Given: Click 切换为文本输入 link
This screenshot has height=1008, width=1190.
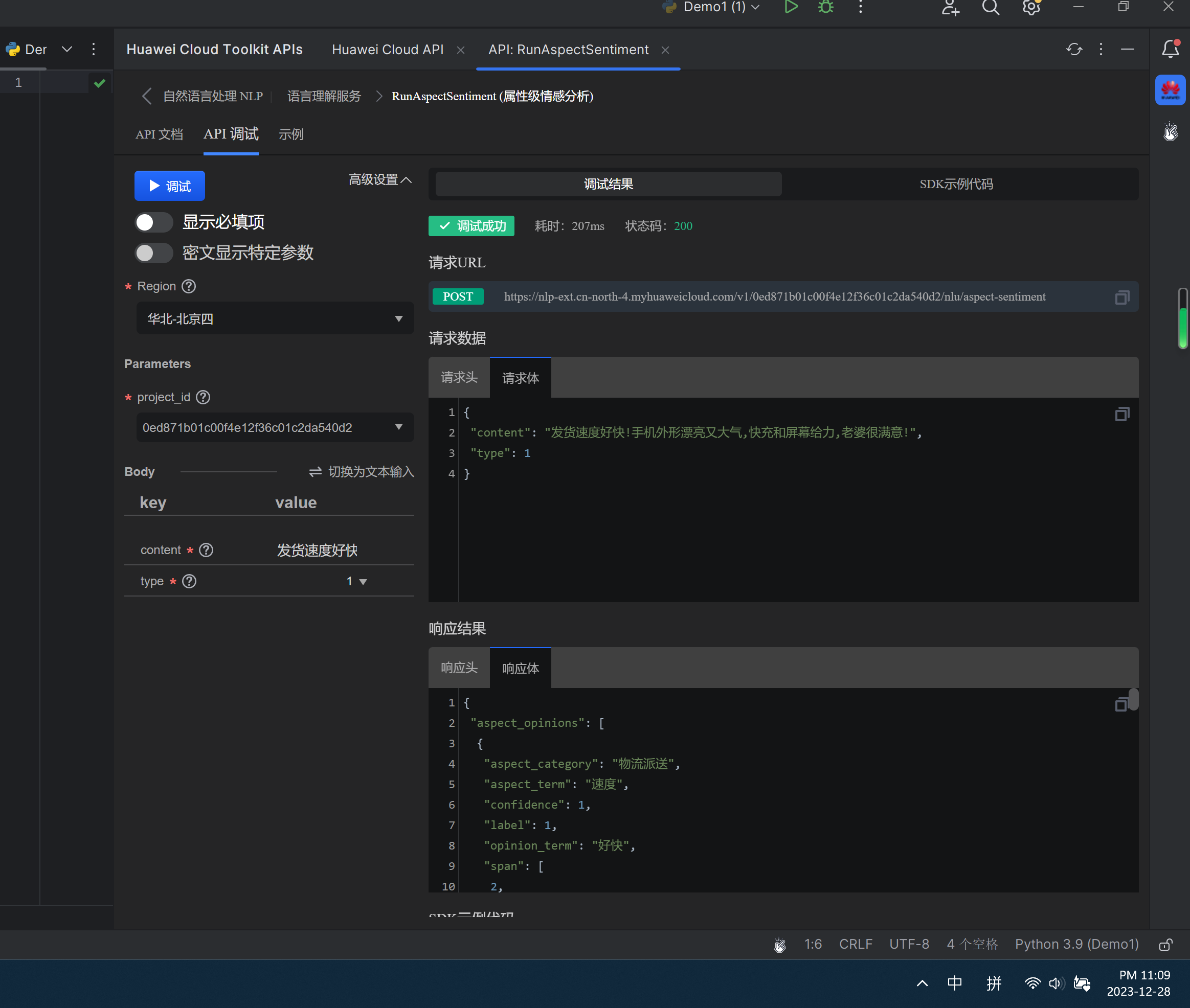Looking at the screenshot, I should tap(361, 472).
